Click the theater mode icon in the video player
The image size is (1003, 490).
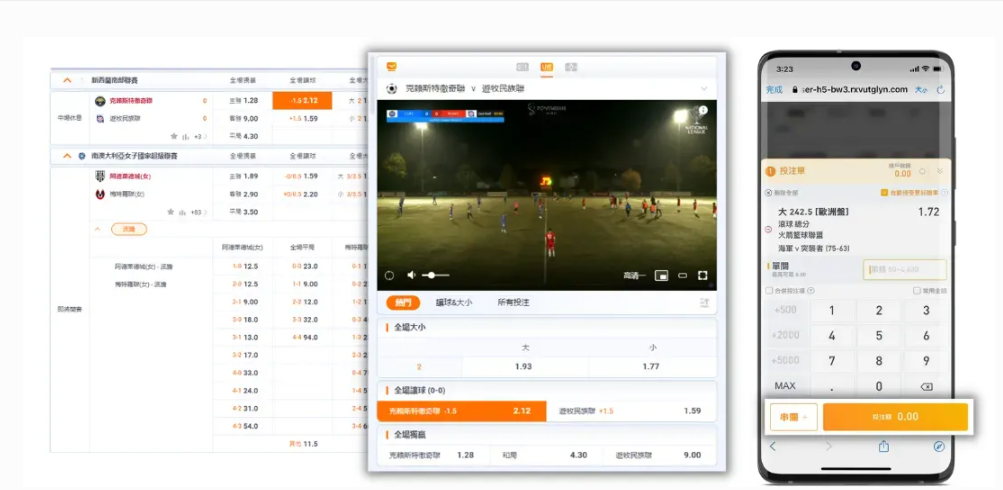(683, 275)
